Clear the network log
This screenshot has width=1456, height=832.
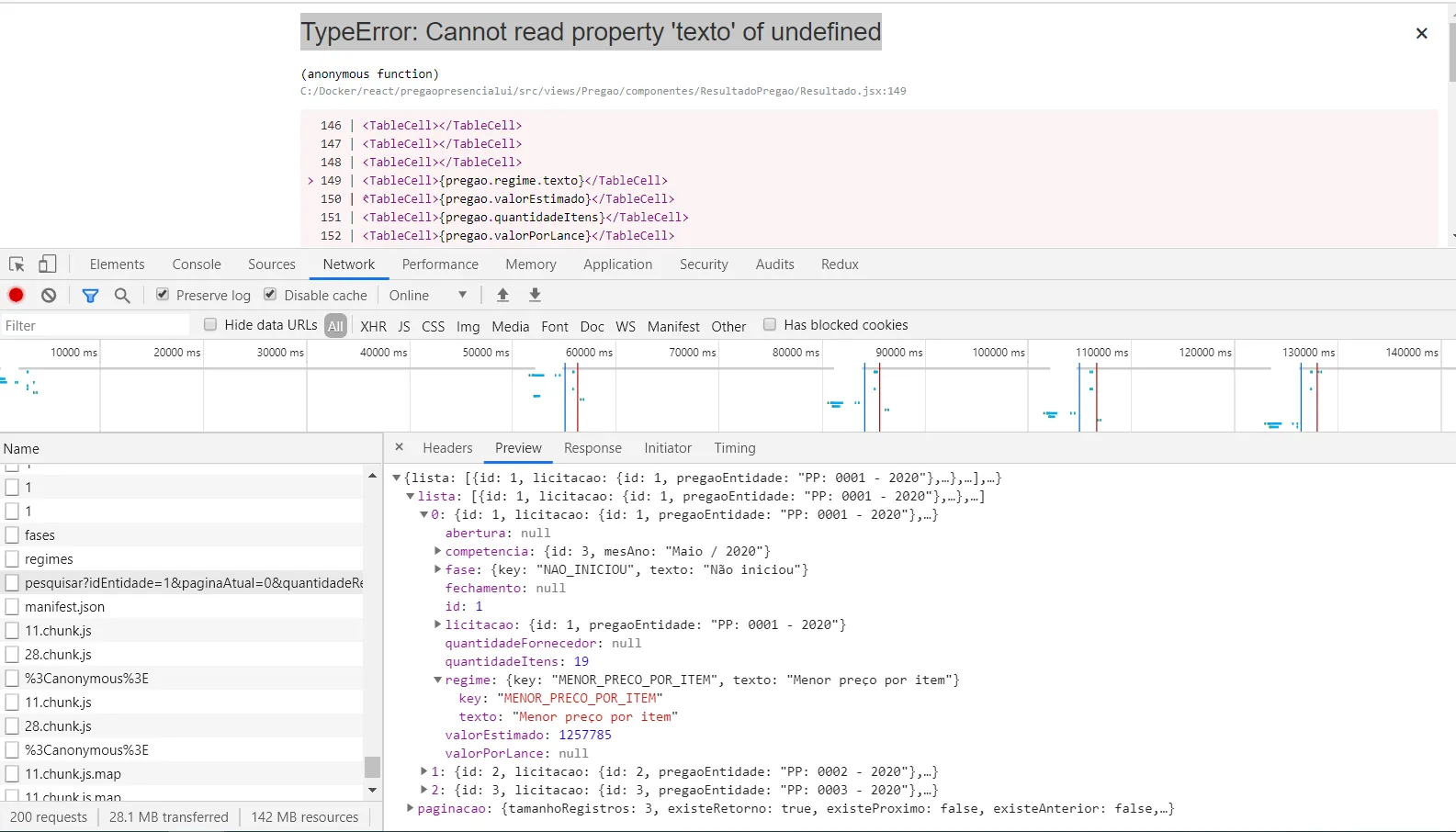[49, 295]
